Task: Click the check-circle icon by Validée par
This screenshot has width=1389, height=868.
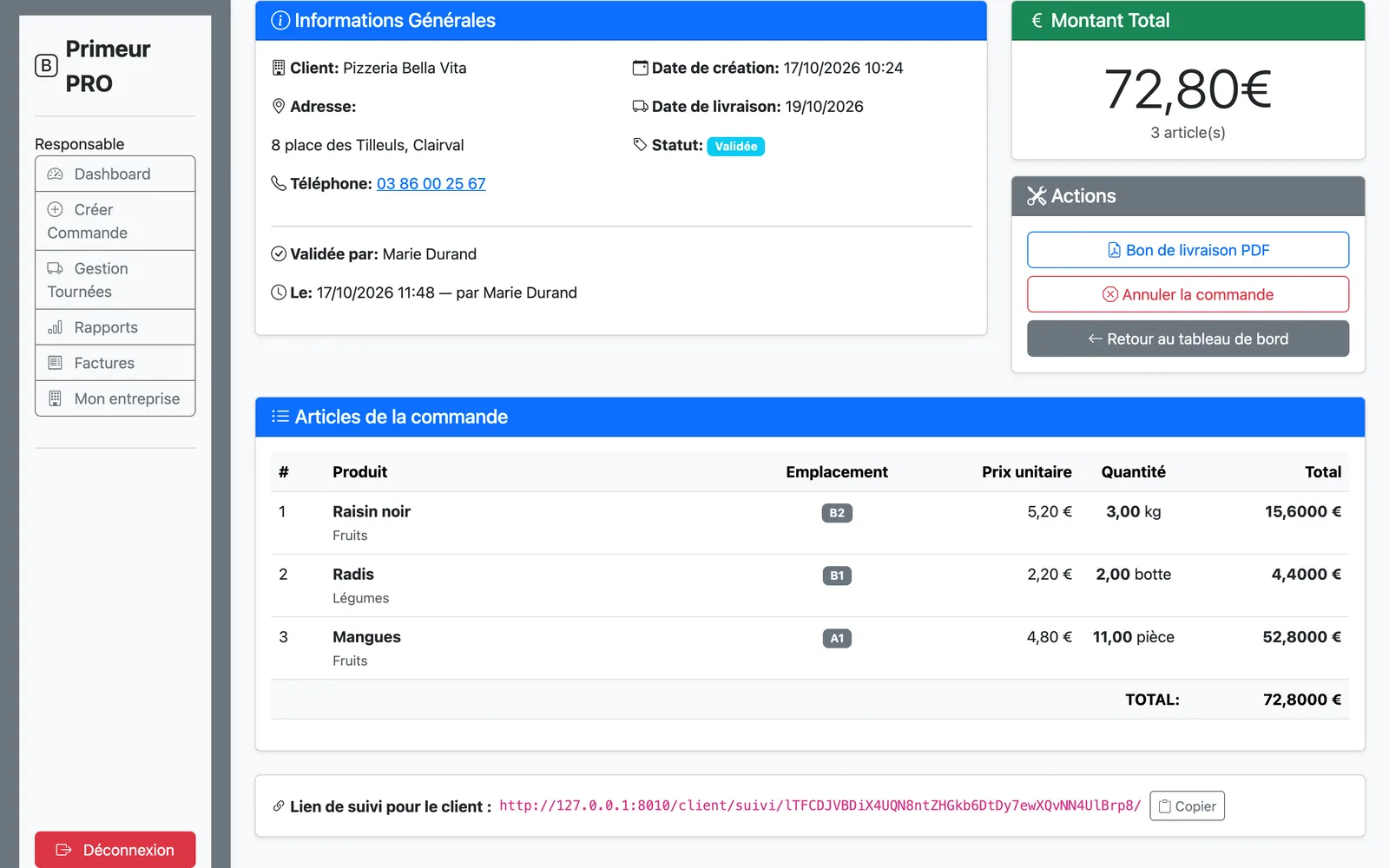Action: click(x=279, y=253)
